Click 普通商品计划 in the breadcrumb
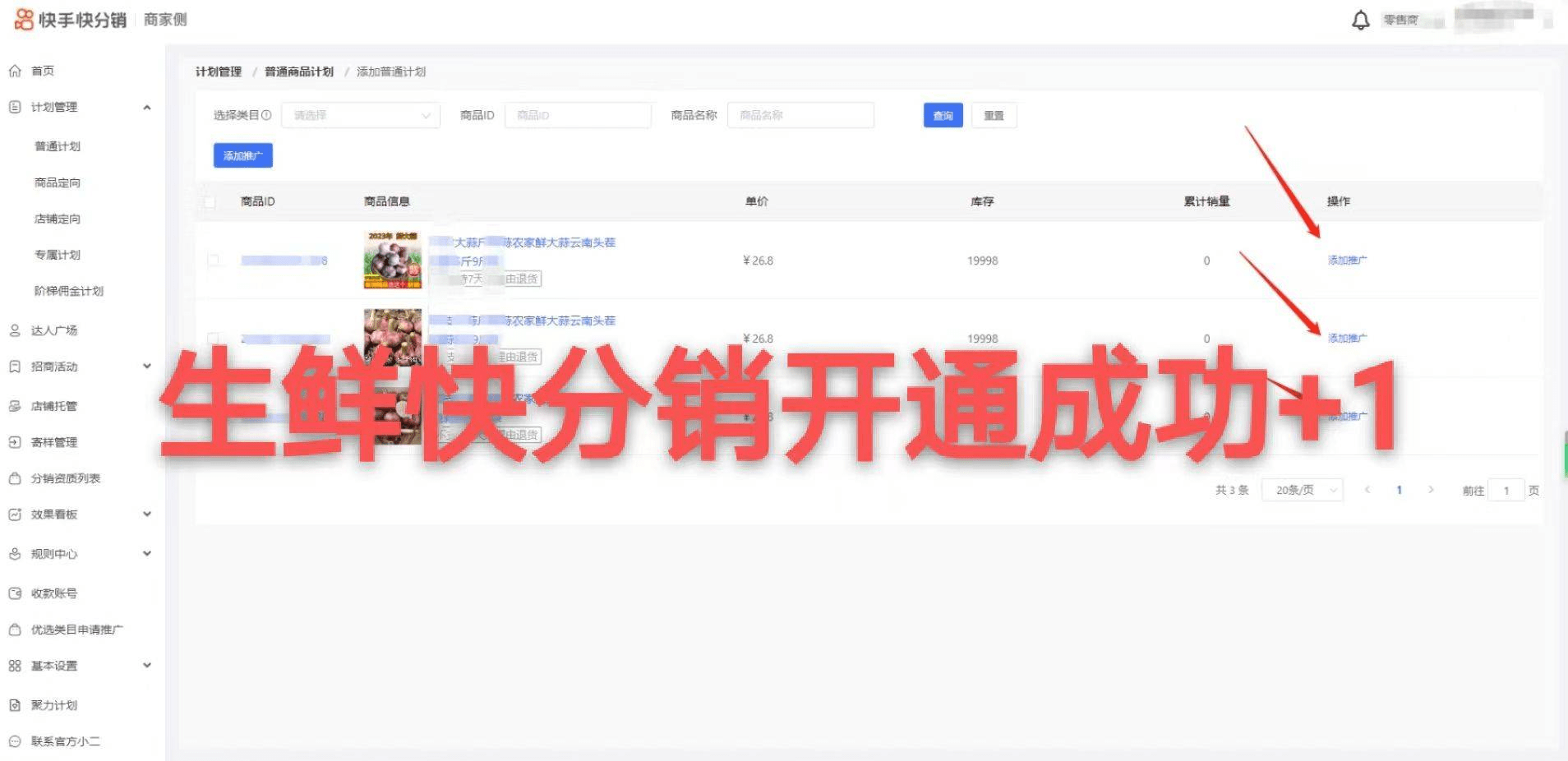 point(299,71)
